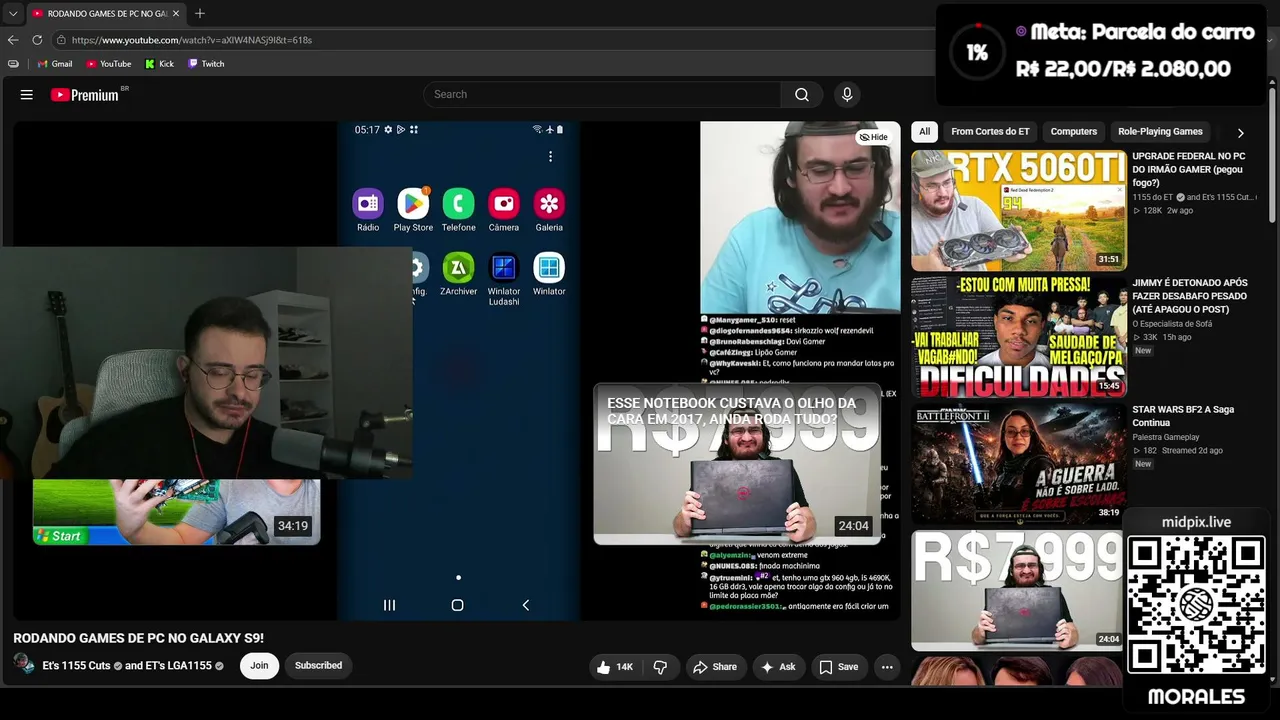Open title UPGRADE FEDERAL NO PC DO IRMÃO GAMER

(1189, 170)
